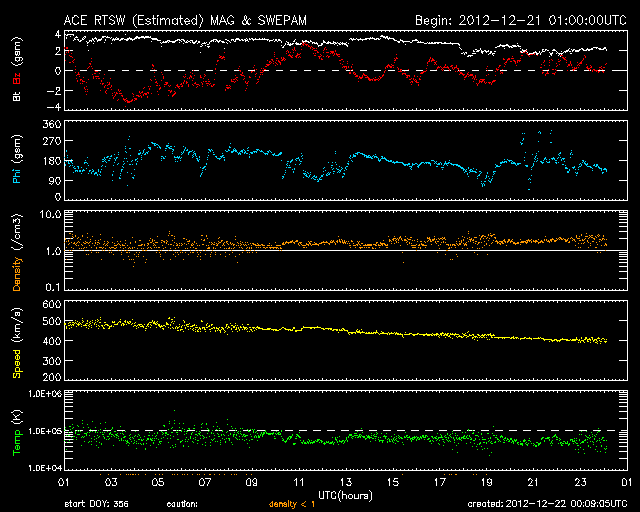Click the orange 'density < 1' legend text
The height and width of the screenshot is (512, 640).
(x=292, y=504)
